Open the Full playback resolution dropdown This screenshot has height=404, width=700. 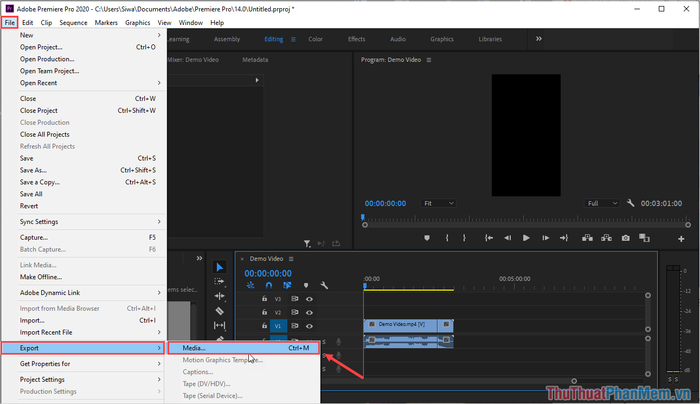coord(602,203)
